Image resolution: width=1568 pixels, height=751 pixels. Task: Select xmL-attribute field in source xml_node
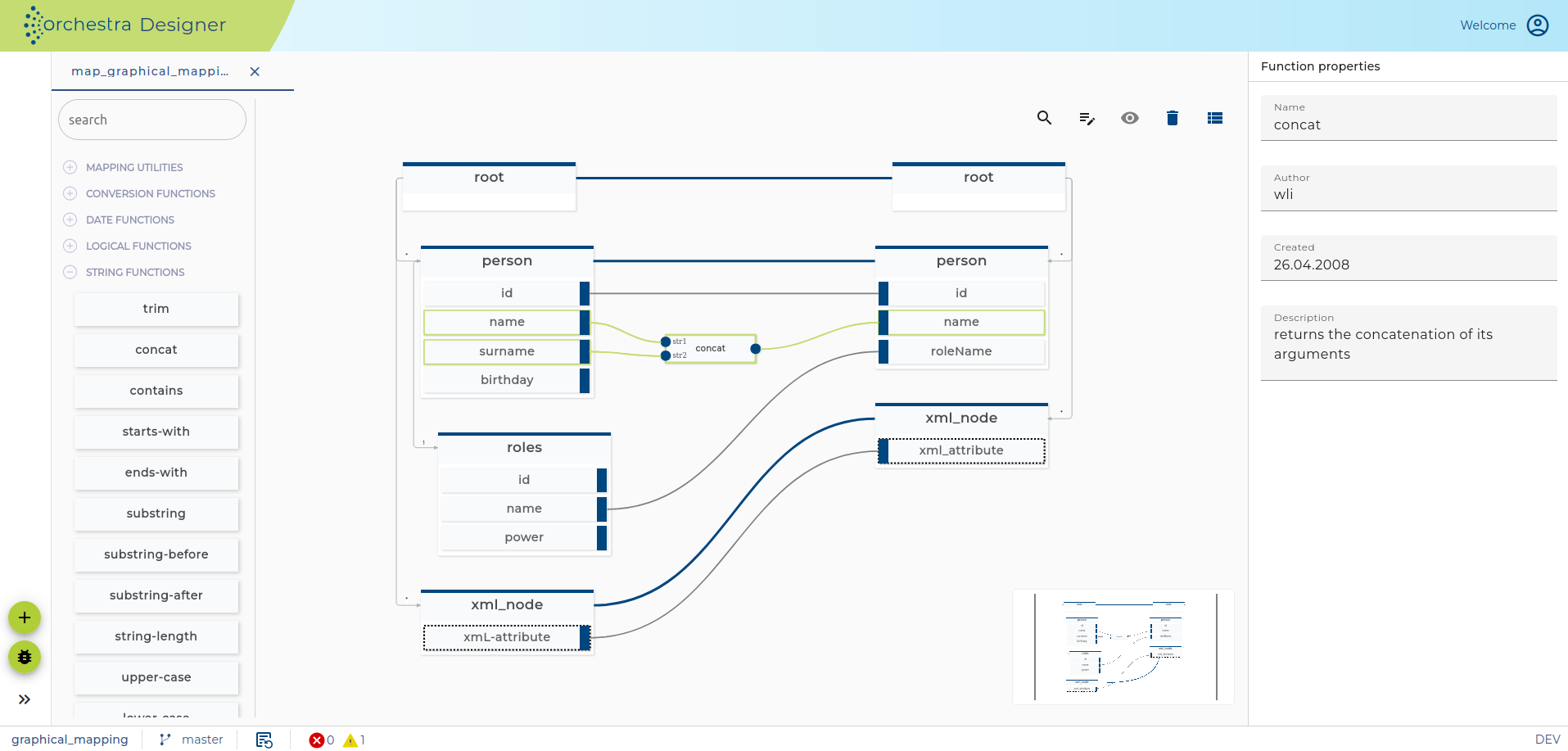pos(507,637)
